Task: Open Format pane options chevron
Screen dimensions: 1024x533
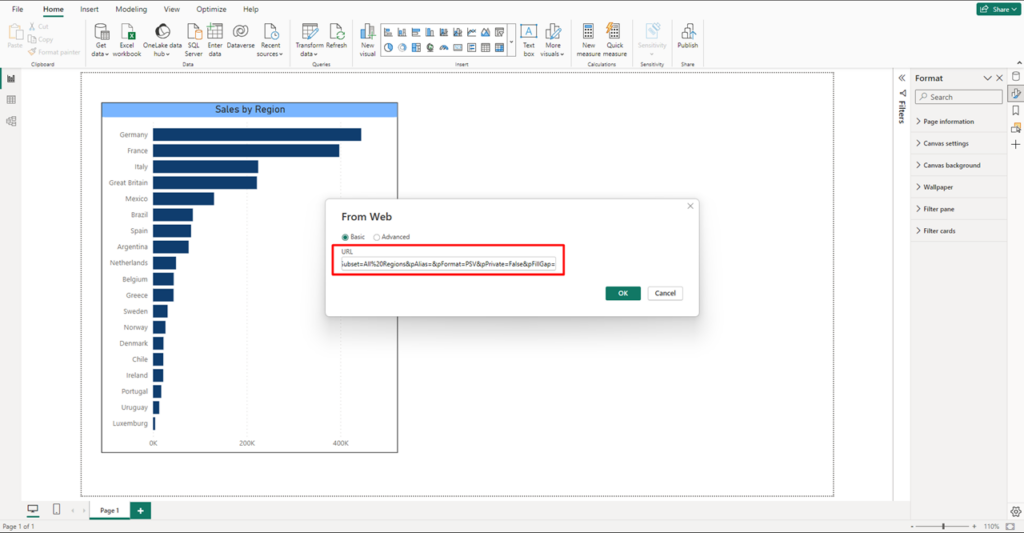Action: click(987, 78)
